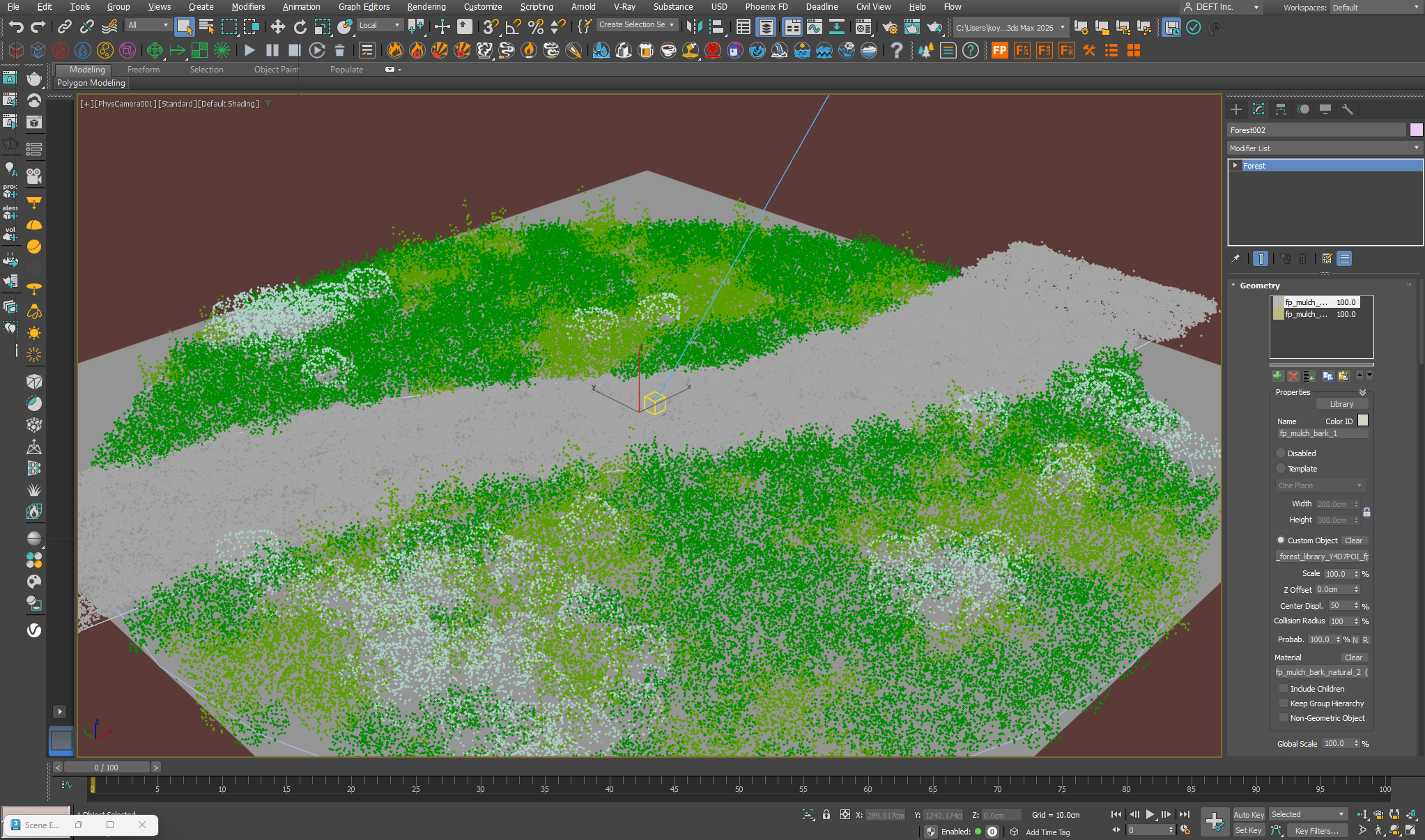This screenshot has height=840, width=1425.
Task: Click the Forest002 object color swatch
Action: (x=1416, y=130)
